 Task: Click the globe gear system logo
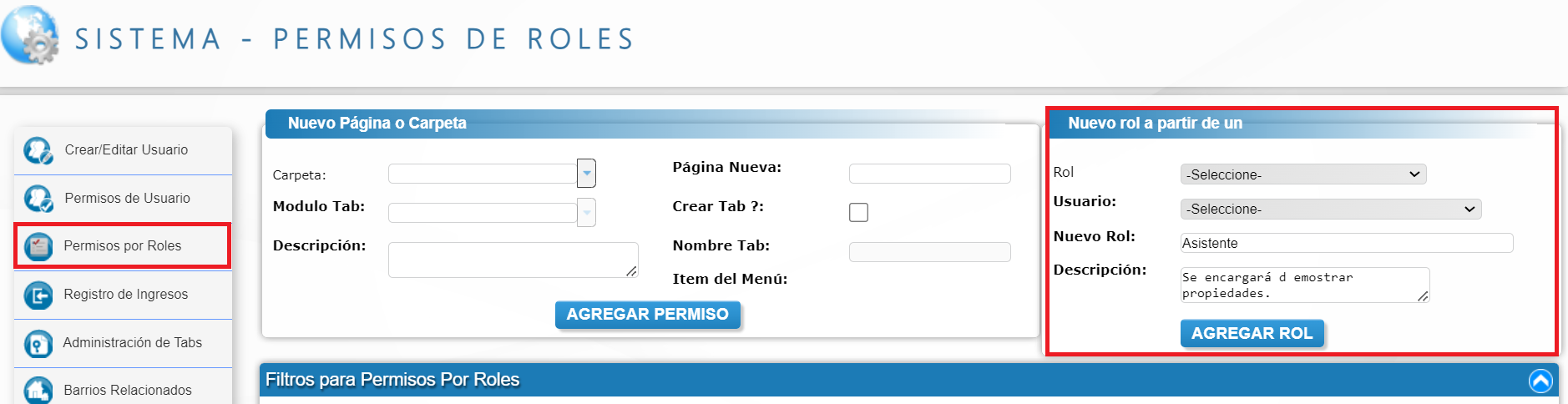(x=31, y=35)
